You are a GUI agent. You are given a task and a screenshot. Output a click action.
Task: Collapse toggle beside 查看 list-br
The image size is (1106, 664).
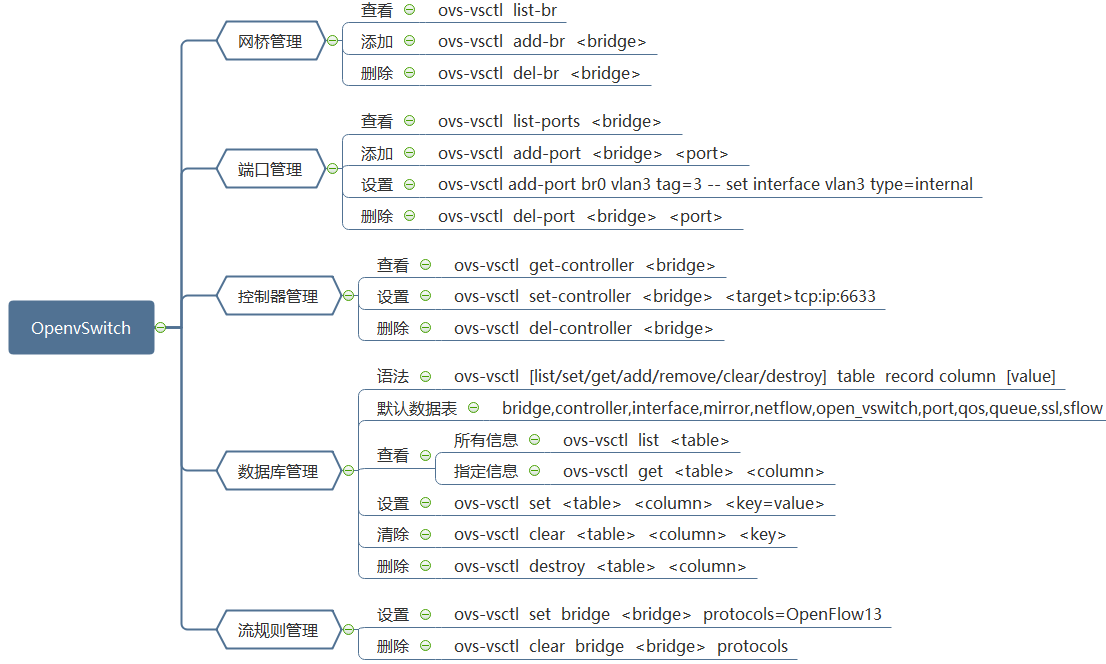[410, 10]
